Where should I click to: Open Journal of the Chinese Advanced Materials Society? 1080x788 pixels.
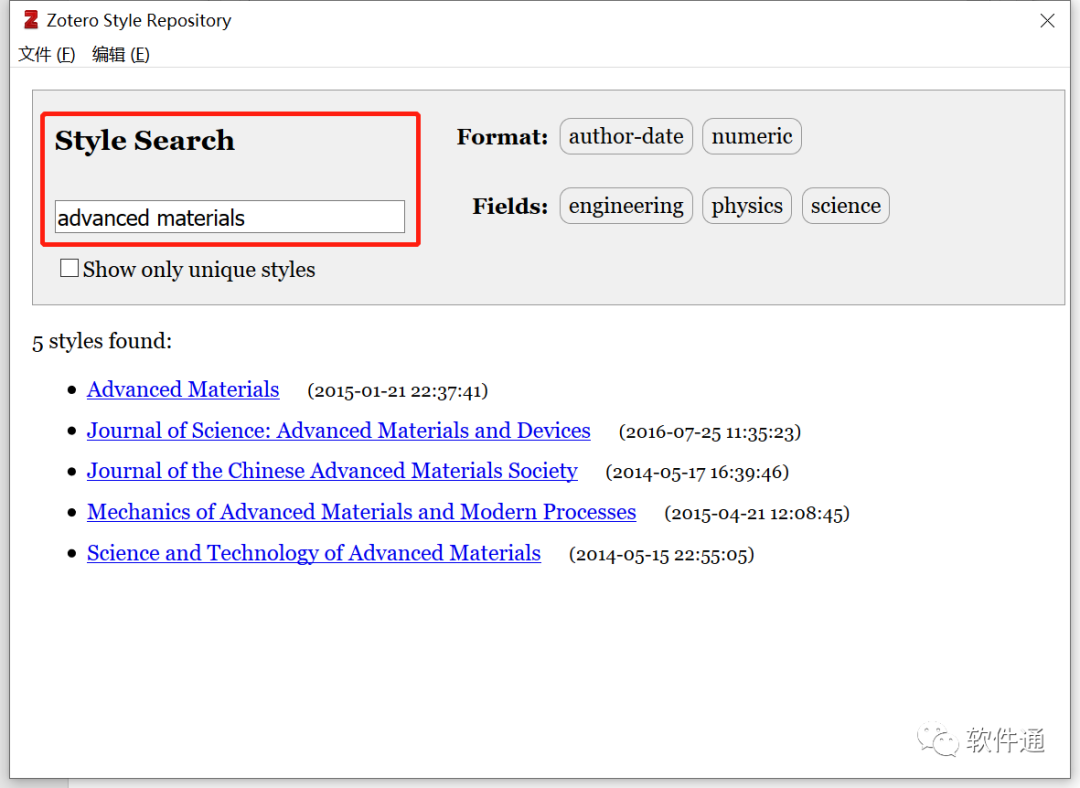[332, 471]
